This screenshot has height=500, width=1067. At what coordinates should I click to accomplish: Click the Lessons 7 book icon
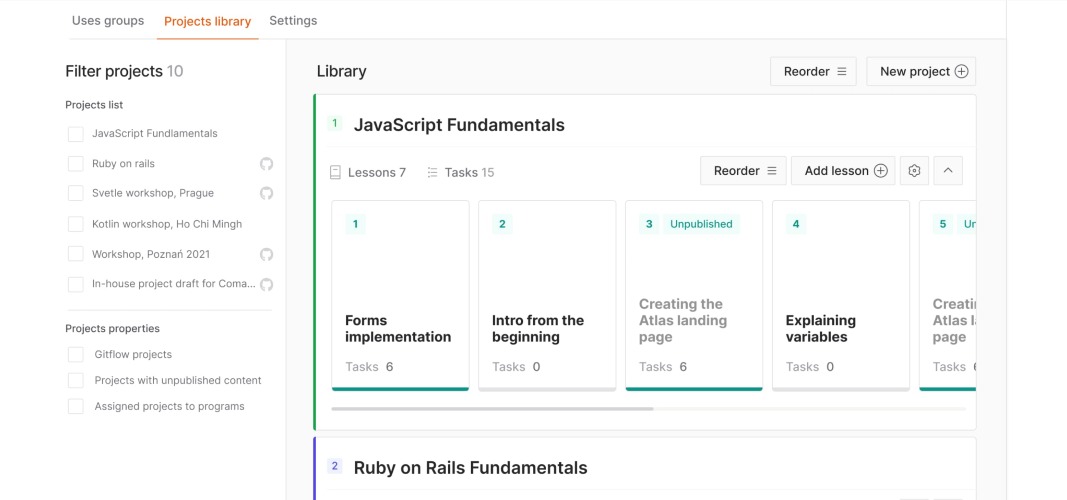(335, 173)
